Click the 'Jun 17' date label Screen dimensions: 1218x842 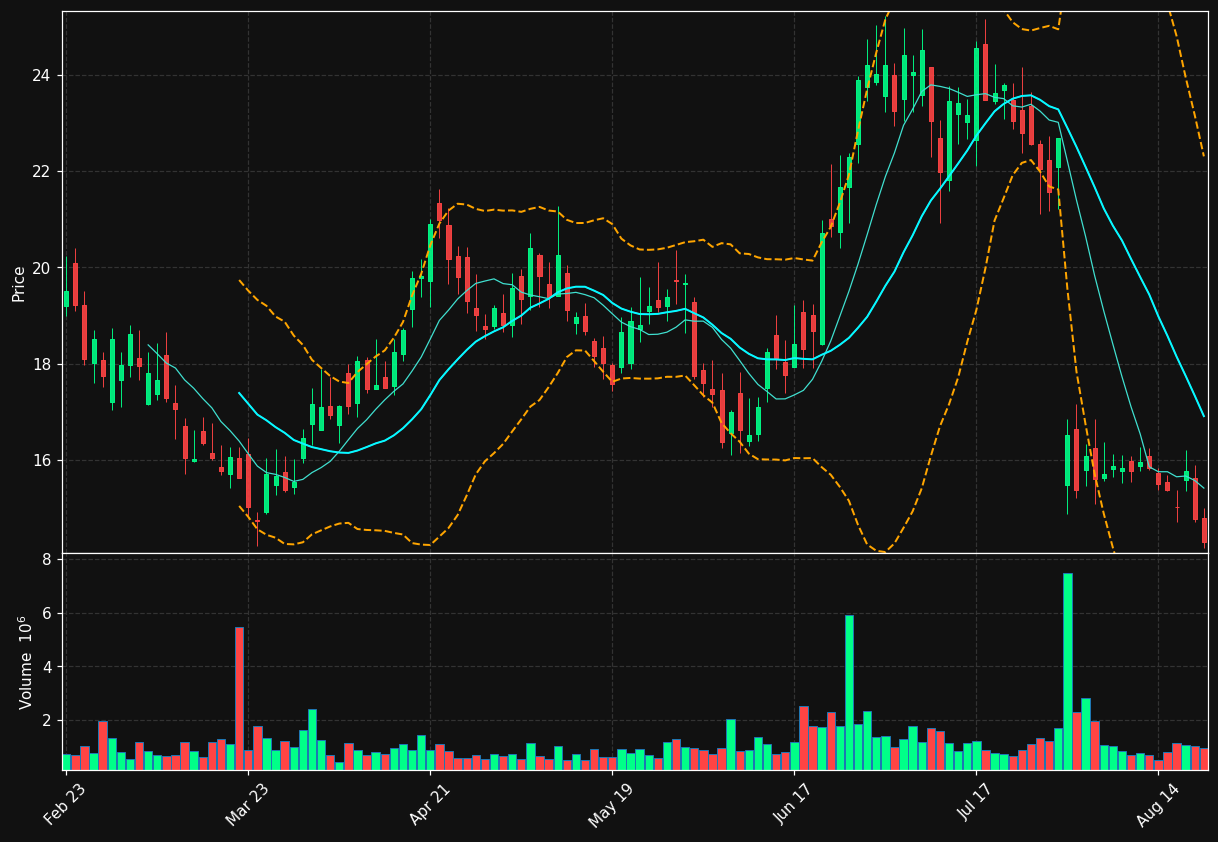click(793, 804)
